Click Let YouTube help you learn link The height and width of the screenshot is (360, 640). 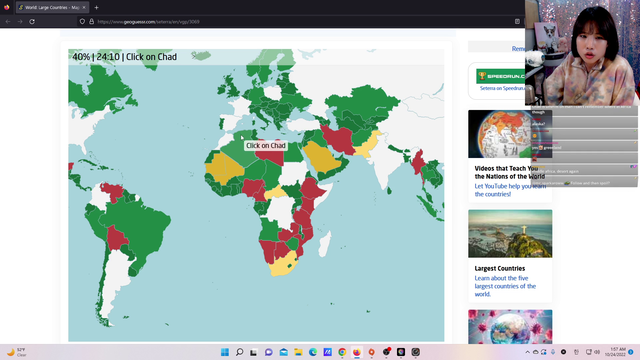click(x=510, y=190)
